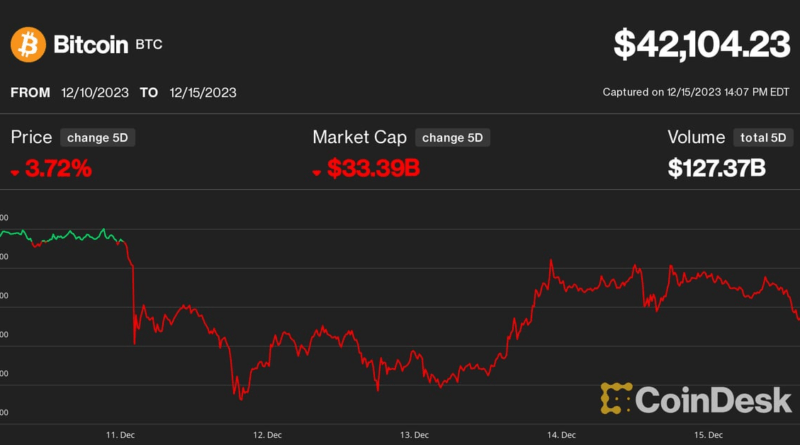Open the 'change 5D' badge next to Price
This screenshot has height=445, width=800.
(x=96, y=138)
